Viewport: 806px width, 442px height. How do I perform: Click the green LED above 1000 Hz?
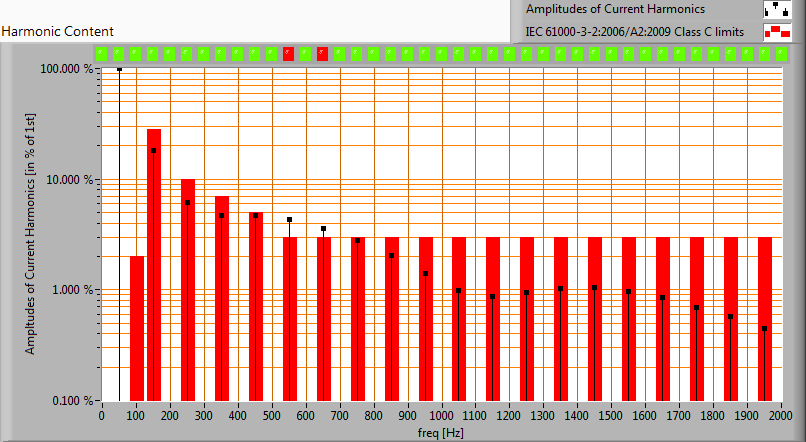click(x=441, y=53)
